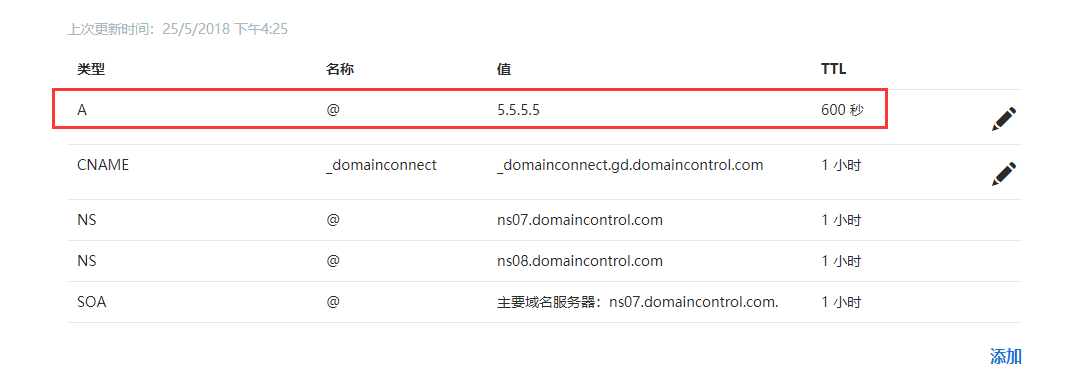This screenshot has width=1082, height=383.
Task: Click the 名称 column header
Action: click(x=340, y=69)
